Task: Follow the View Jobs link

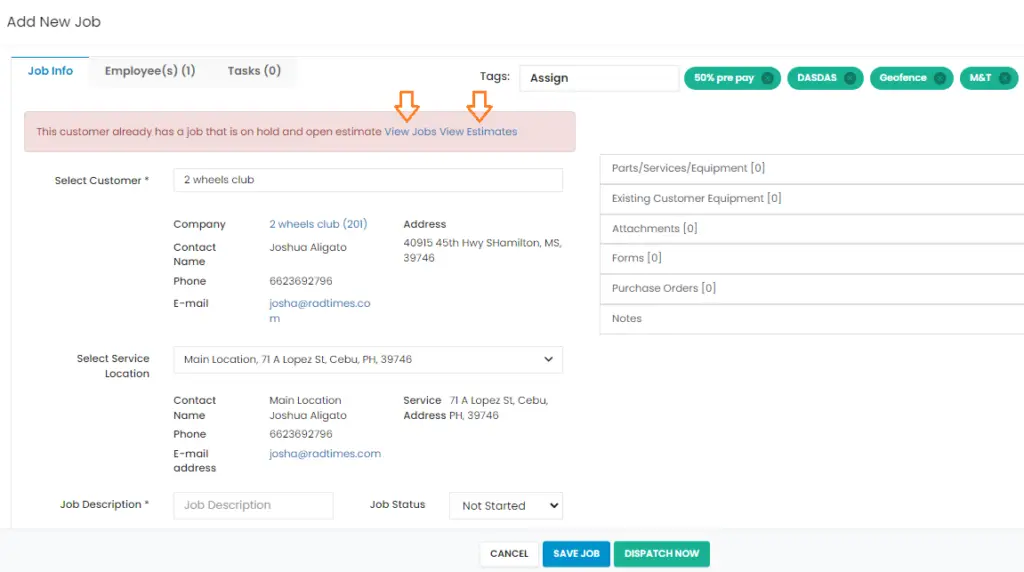Action: (x=410, y=132)
